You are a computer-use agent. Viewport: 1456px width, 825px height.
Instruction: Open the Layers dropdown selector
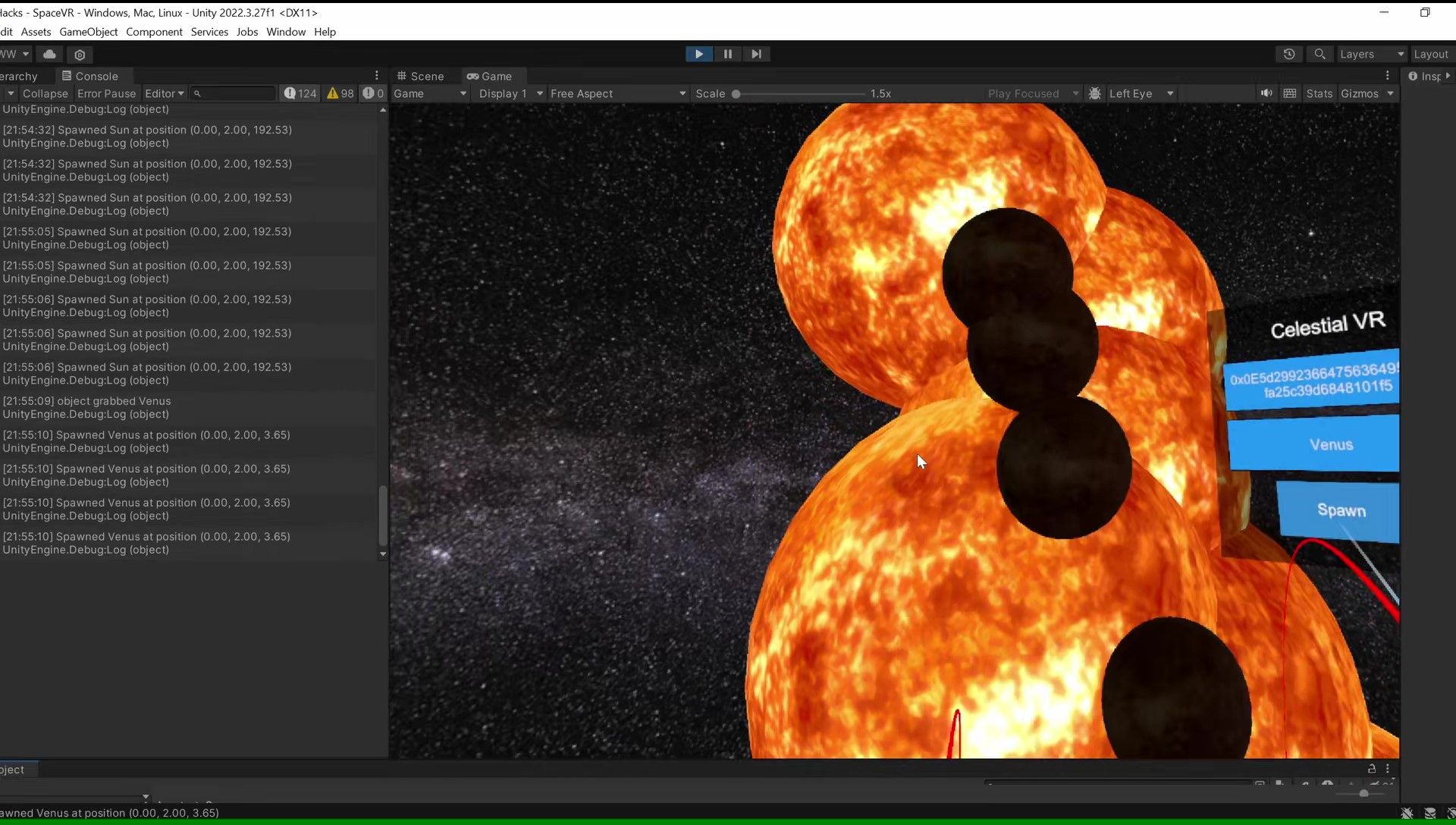tap(1370, 54)
